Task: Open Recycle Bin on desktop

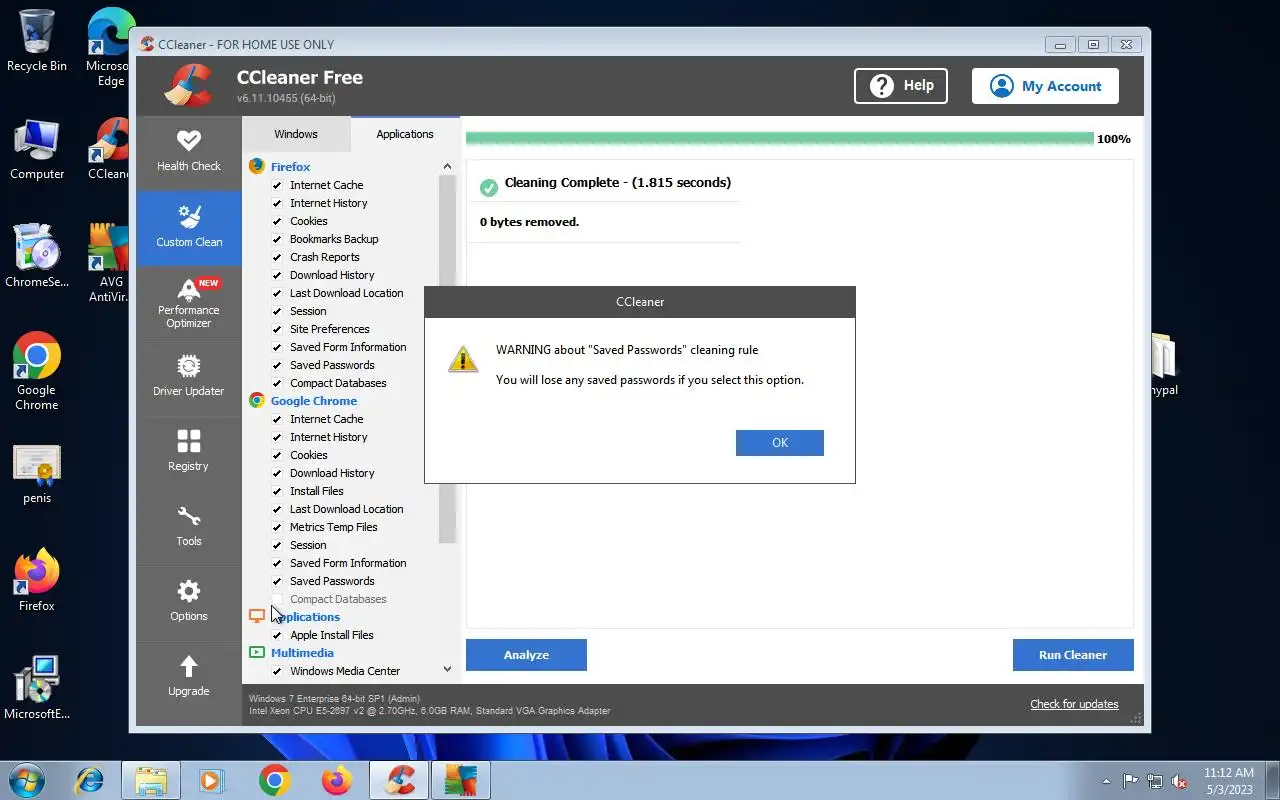Action: point(37,42)
